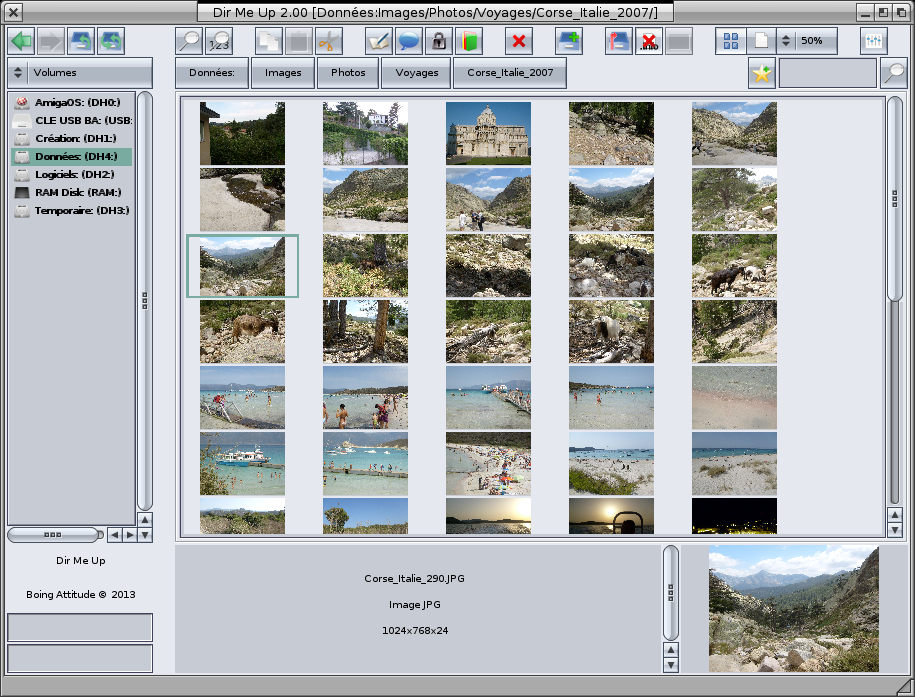This screenshot has width=915, height=697.
Task: Open settings with the sliders icon
Action: [x=874, y=41]
